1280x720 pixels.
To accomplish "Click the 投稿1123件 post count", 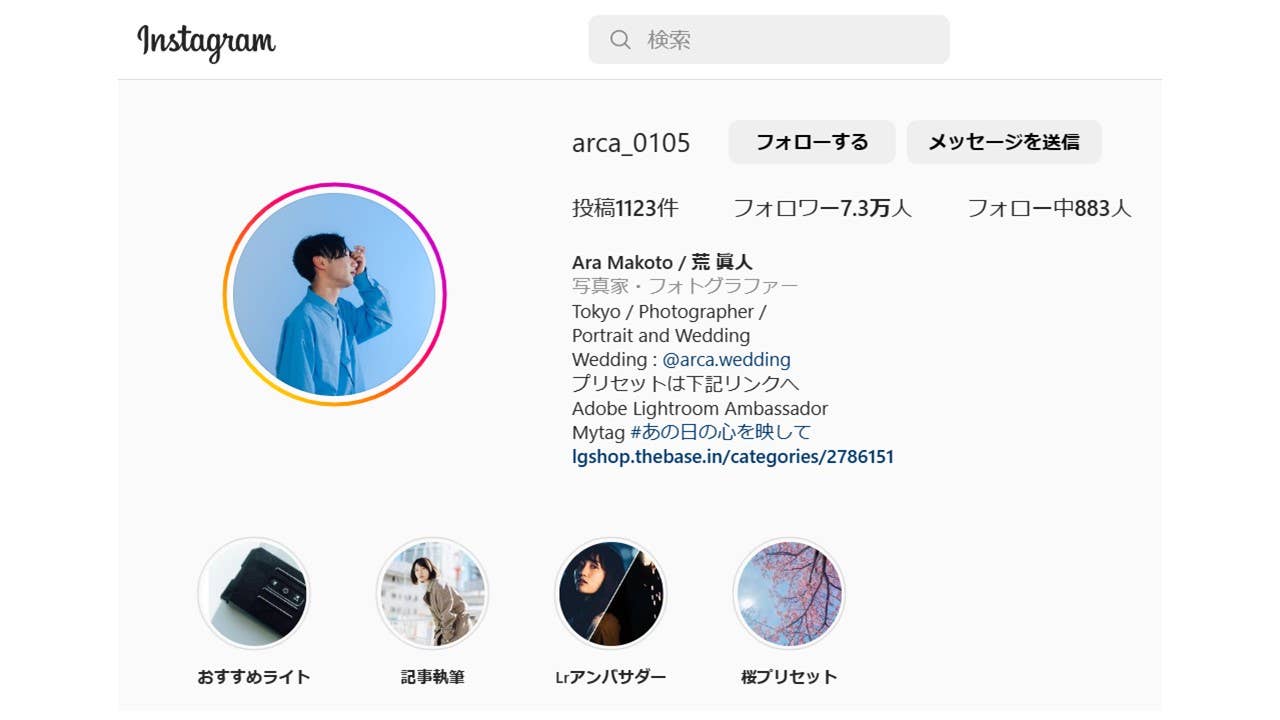I will pos(625,208).
